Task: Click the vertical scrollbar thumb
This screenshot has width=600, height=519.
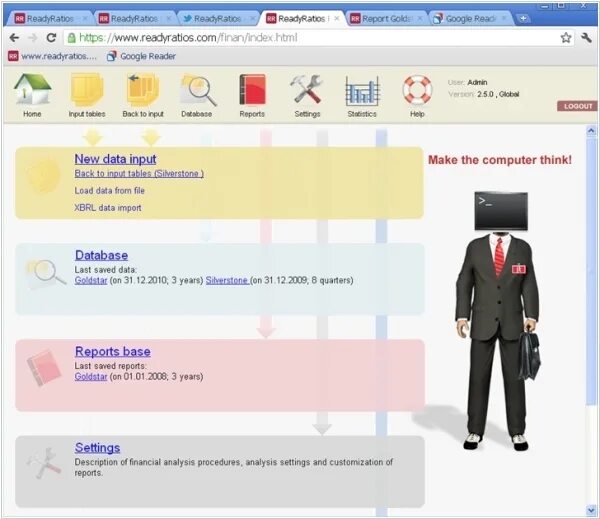Action: pyautogui.click(x=591, y=271)
